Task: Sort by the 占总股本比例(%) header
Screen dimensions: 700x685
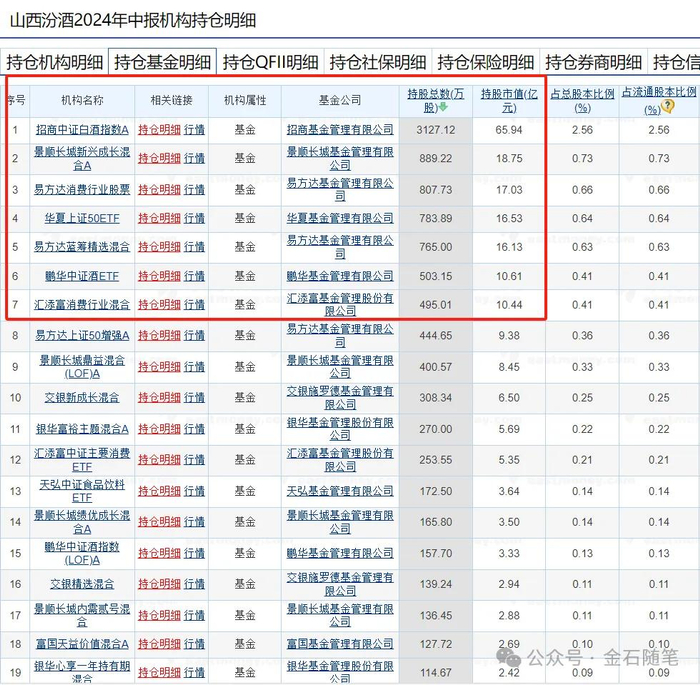Action: pyautogui.click(x=582, y=100)
